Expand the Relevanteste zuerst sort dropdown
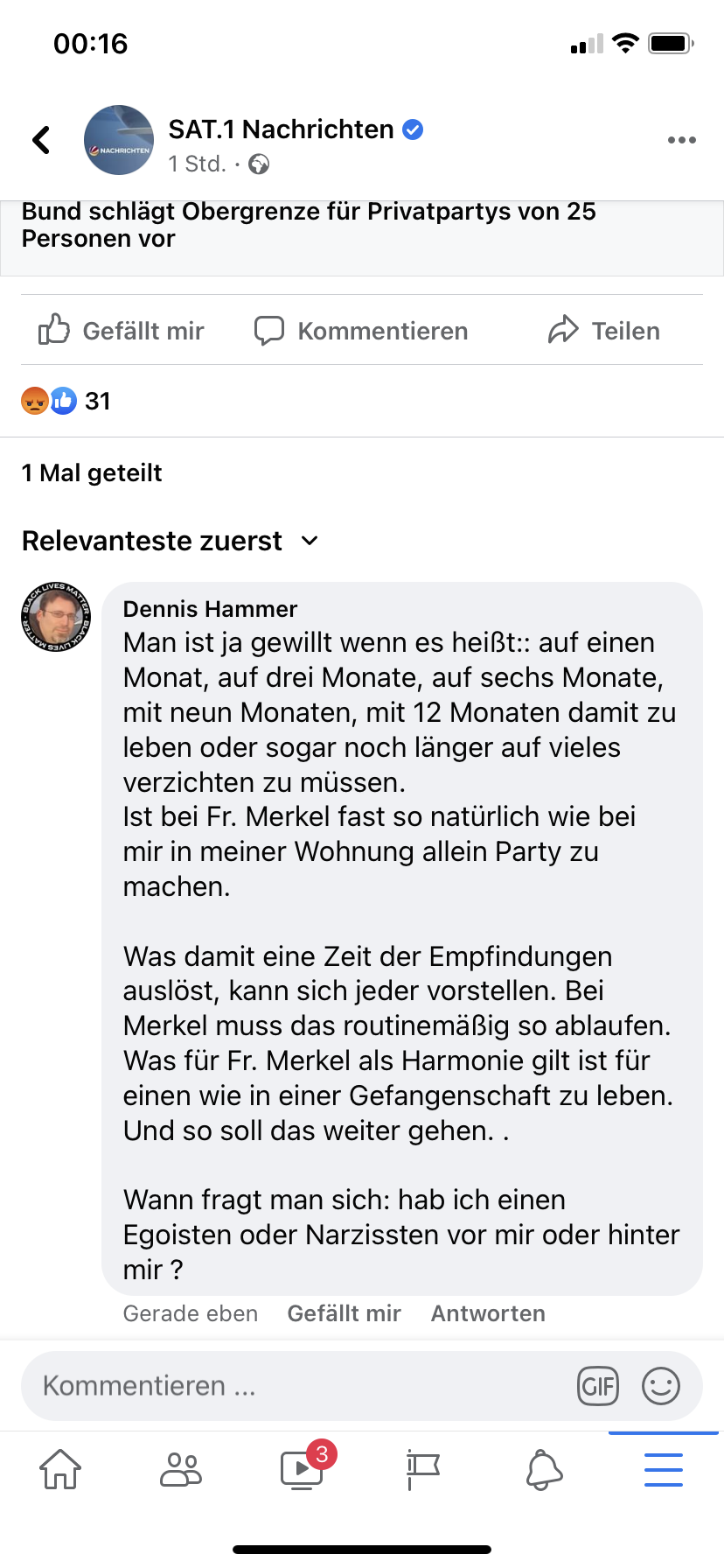724x1568 pixels. pyautogui.click(x=171, y=541)
